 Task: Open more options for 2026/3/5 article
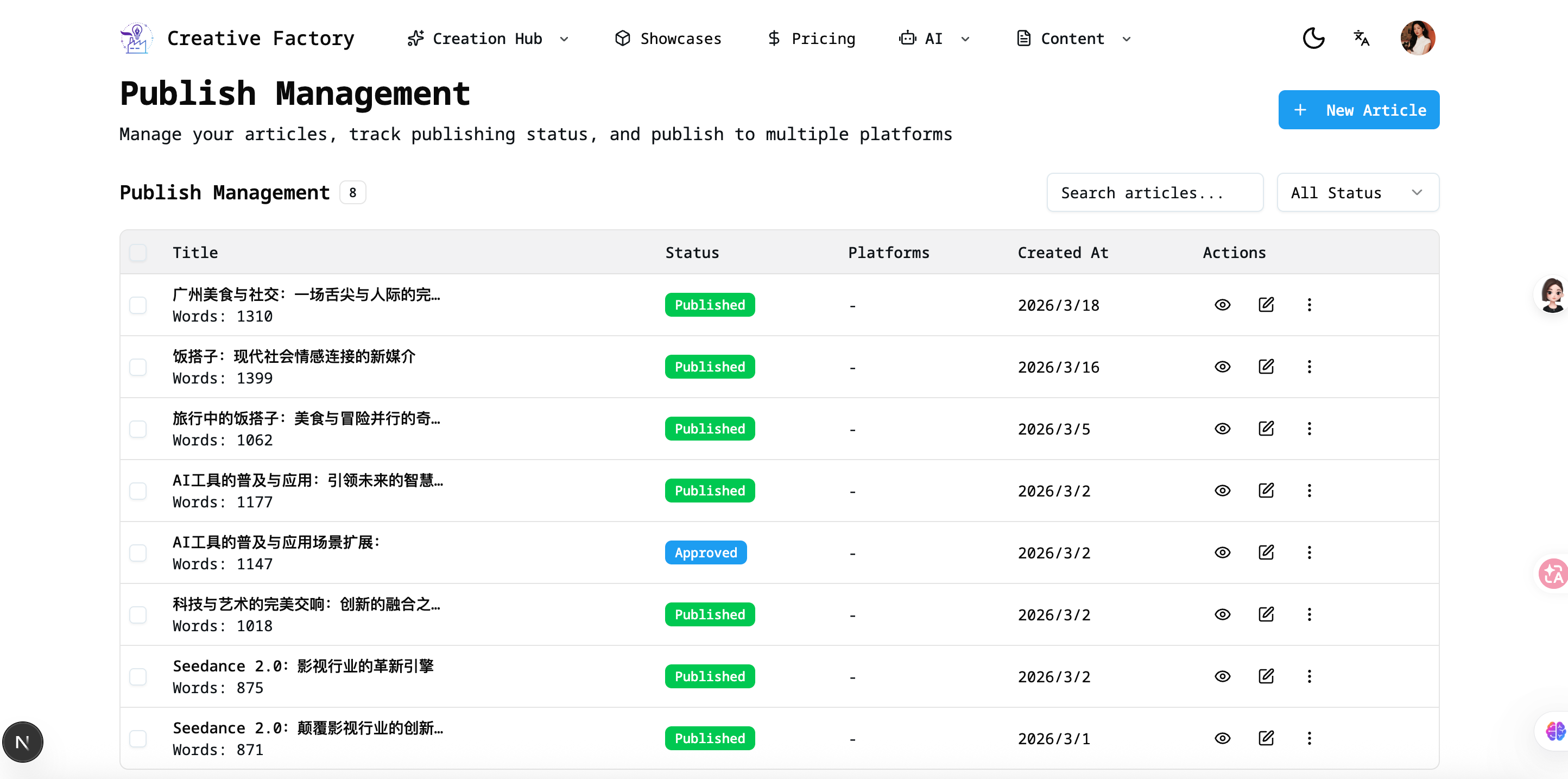1310,429
